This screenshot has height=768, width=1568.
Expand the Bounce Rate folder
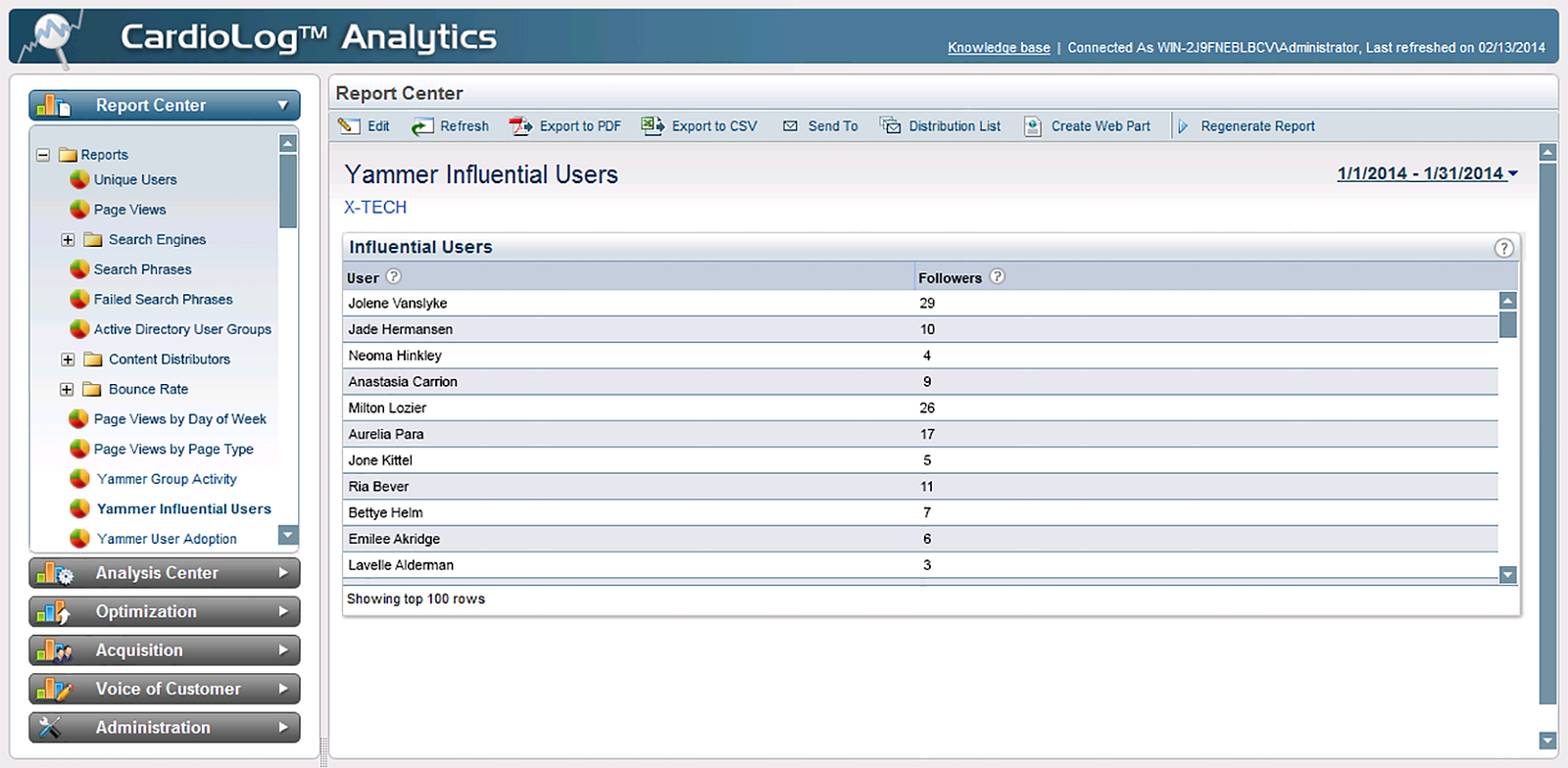(x=68, y=390)
